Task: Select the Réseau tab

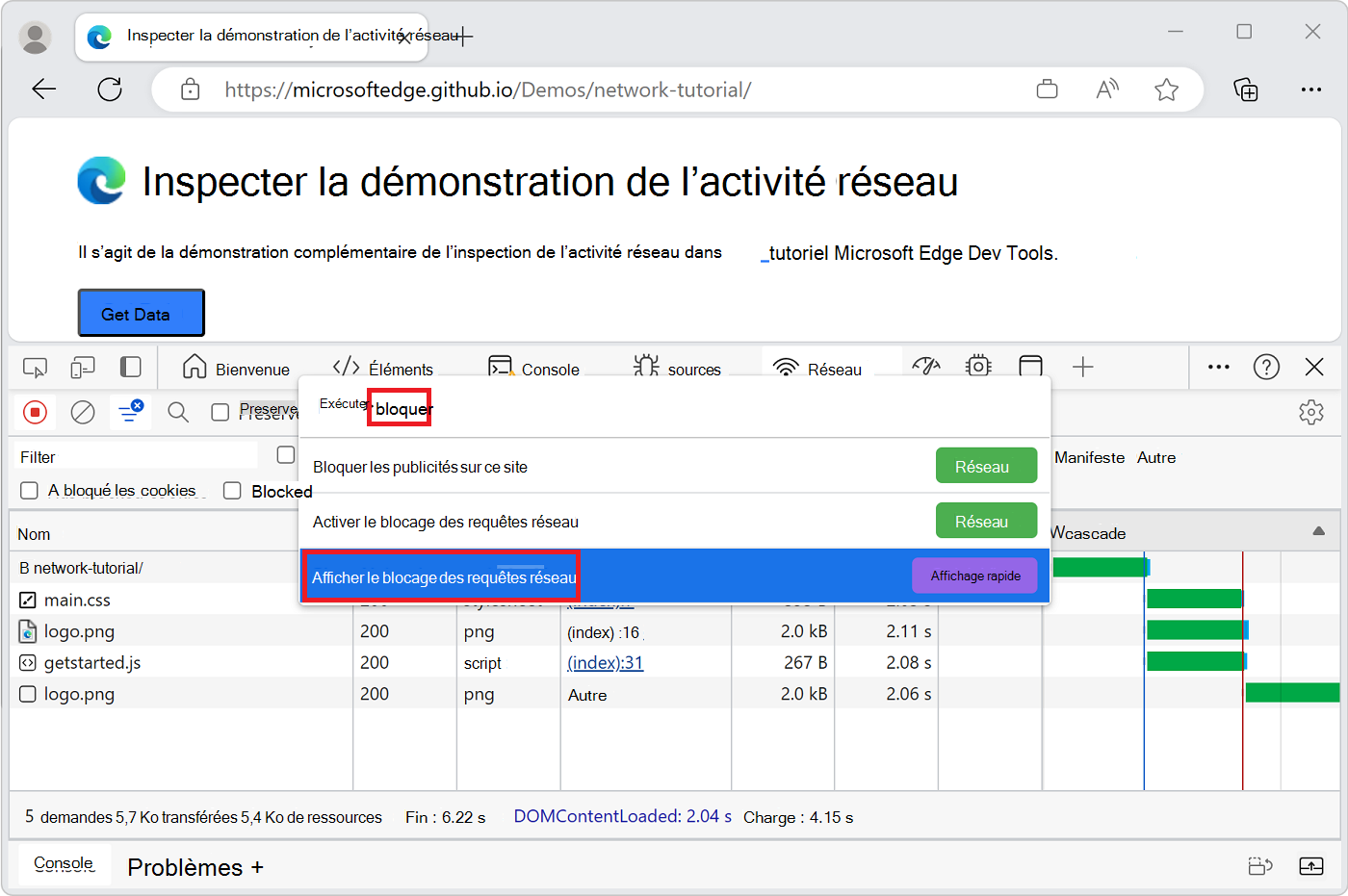Action: click(818, 368)
